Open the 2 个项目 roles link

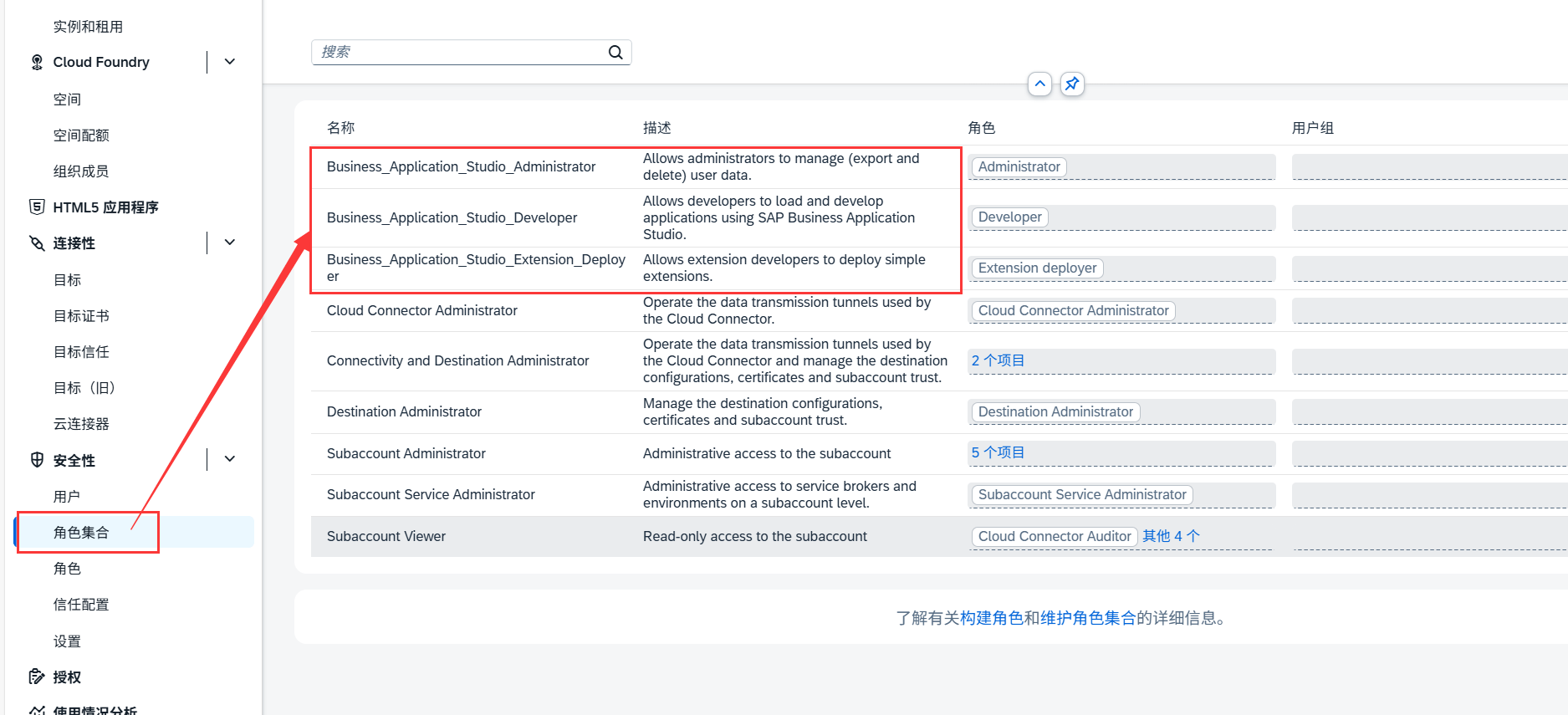click(998, 360)
